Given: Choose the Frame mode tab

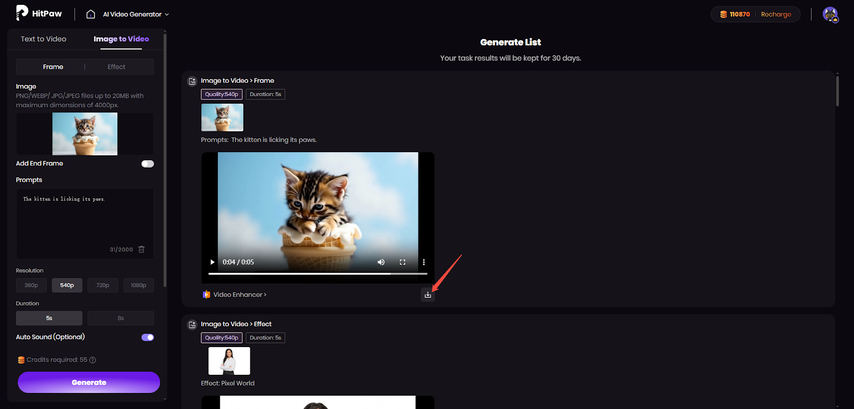Looking at the screenshot, I should tap(53, 67).
